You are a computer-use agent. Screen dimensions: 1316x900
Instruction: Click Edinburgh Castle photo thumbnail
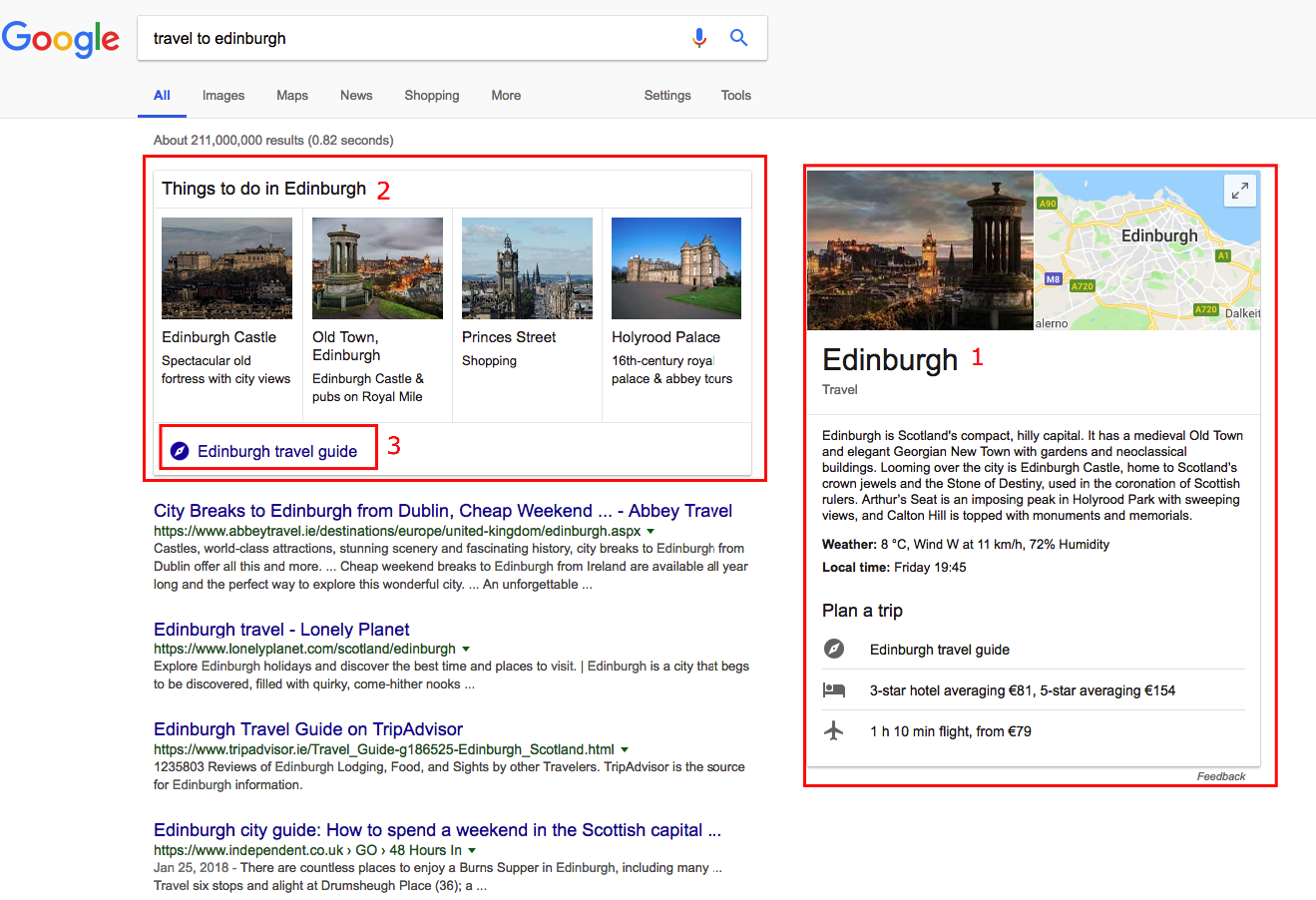226,268
